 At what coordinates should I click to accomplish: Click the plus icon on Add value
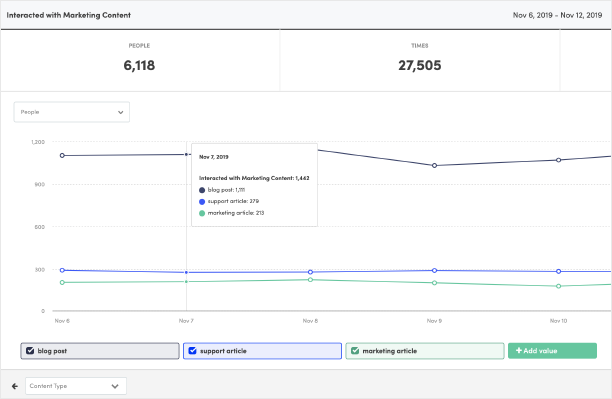519,351
